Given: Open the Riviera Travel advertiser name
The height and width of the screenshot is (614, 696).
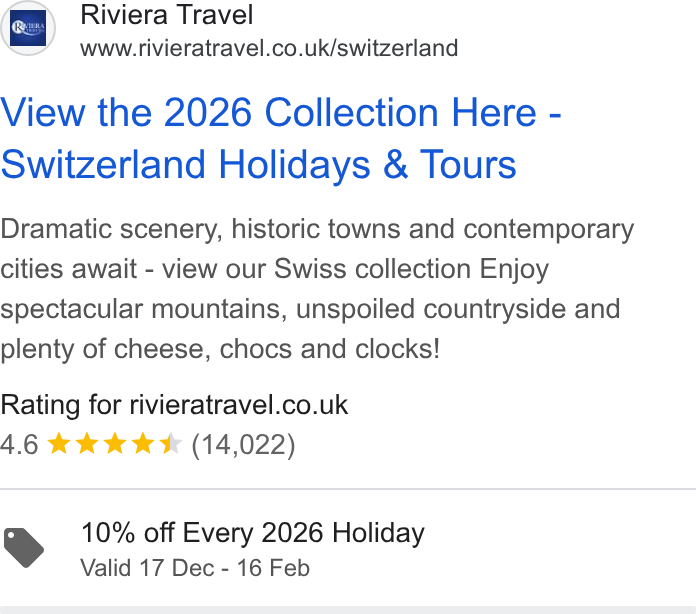Looking at the screenshot, I should pos(166,15).
